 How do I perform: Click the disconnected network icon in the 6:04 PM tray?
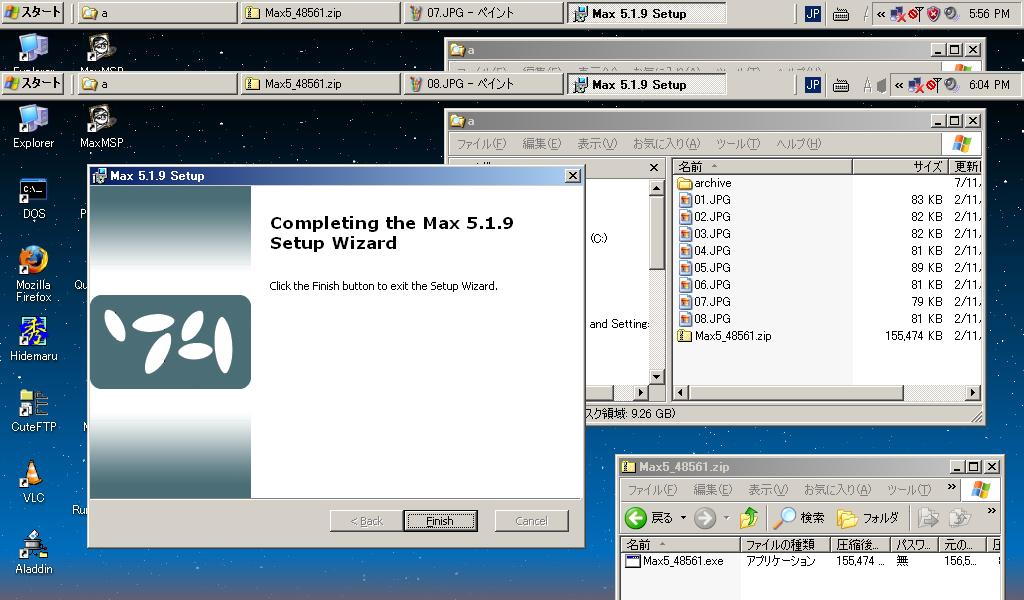click(917, 85)
